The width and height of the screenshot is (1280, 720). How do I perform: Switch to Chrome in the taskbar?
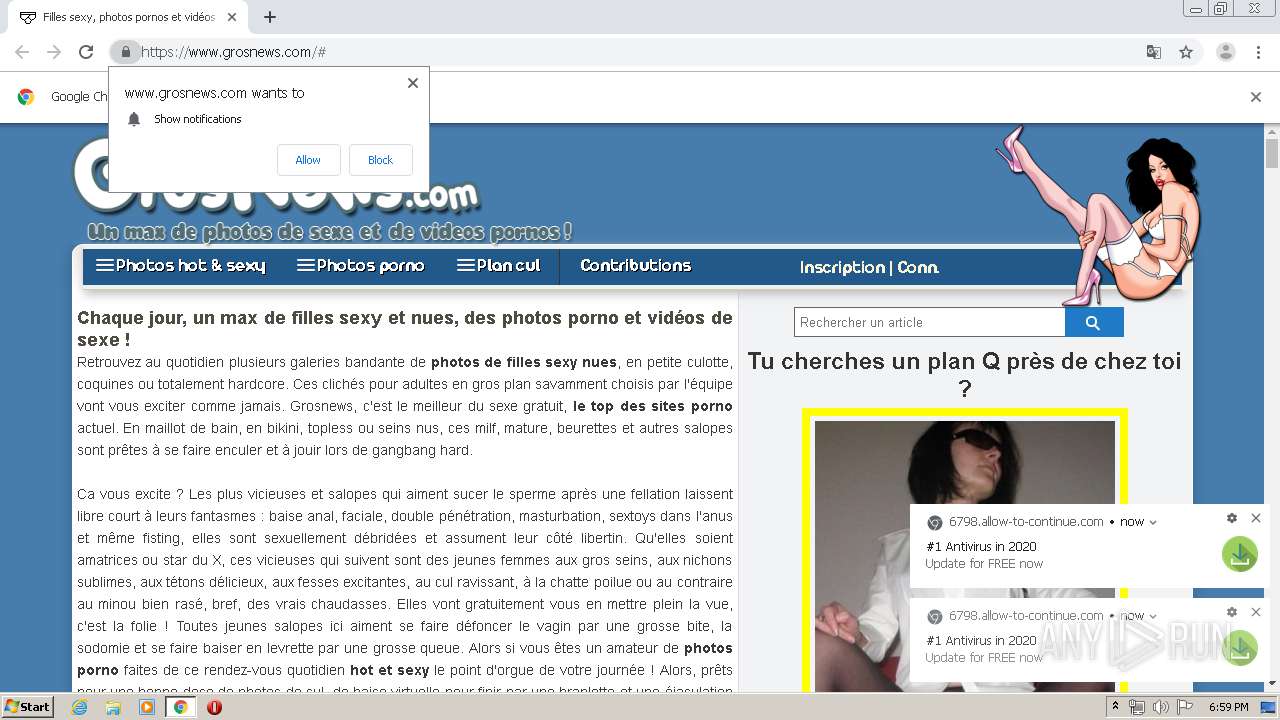181,707
